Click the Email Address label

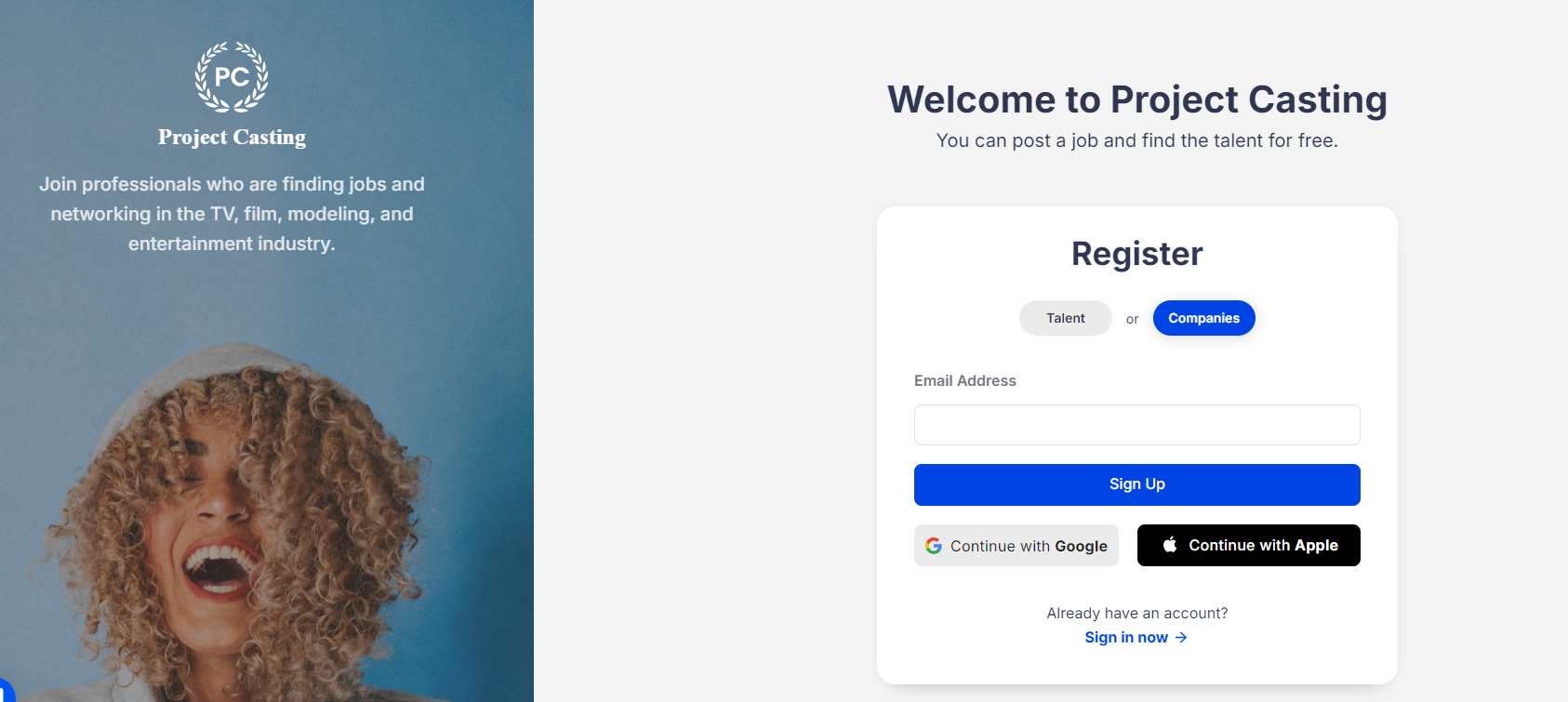tap(964, 380)
